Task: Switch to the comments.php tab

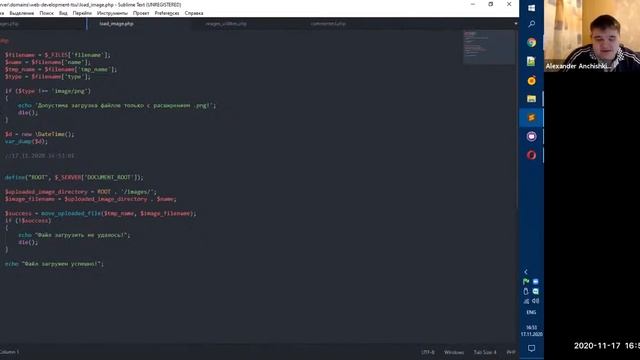Action: click(328, 24)
